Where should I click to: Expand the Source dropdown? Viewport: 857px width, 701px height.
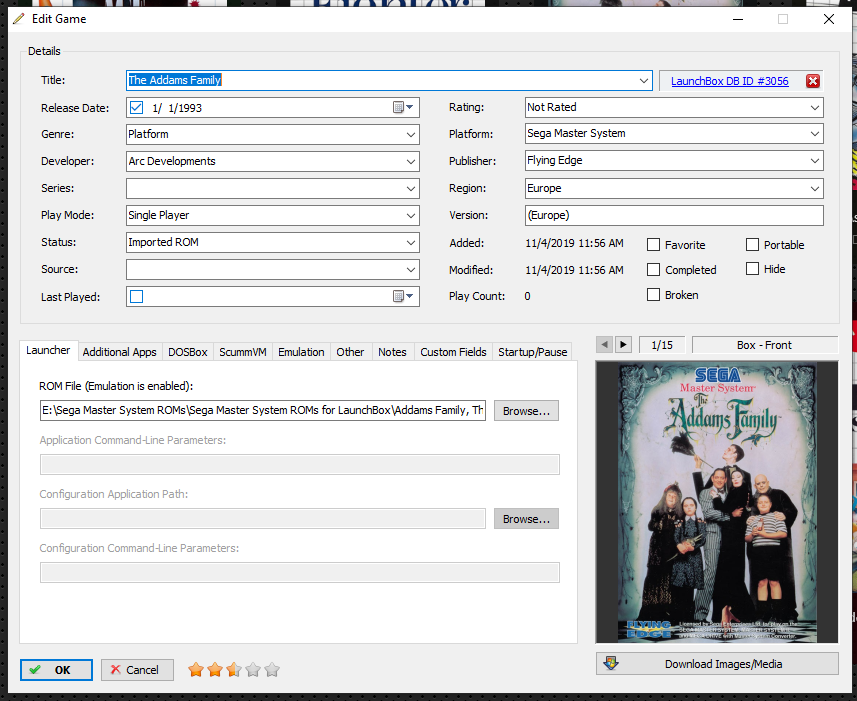(x=411, y=269)
